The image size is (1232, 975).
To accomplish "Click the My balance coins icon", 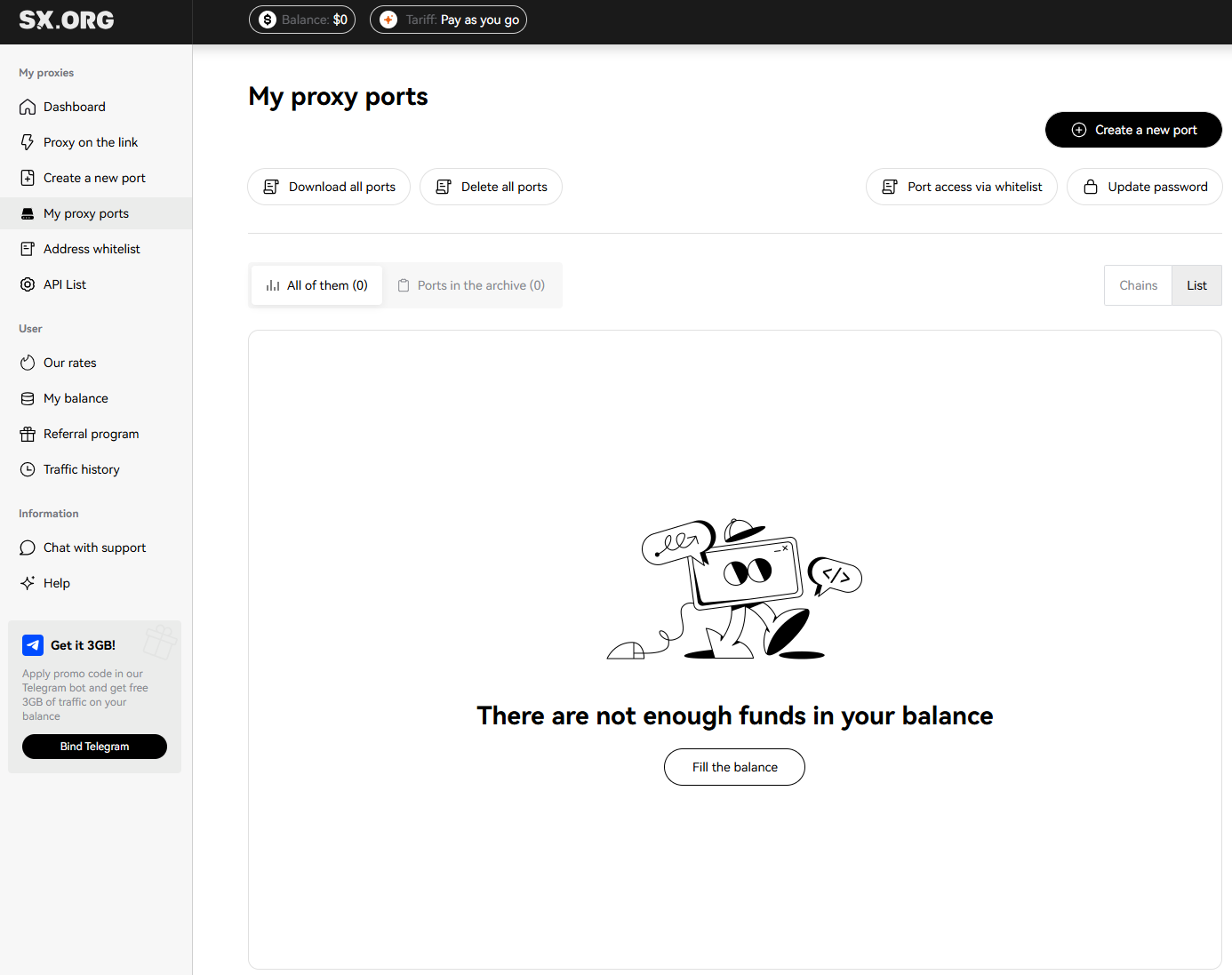I will click(x=28, y=398).
